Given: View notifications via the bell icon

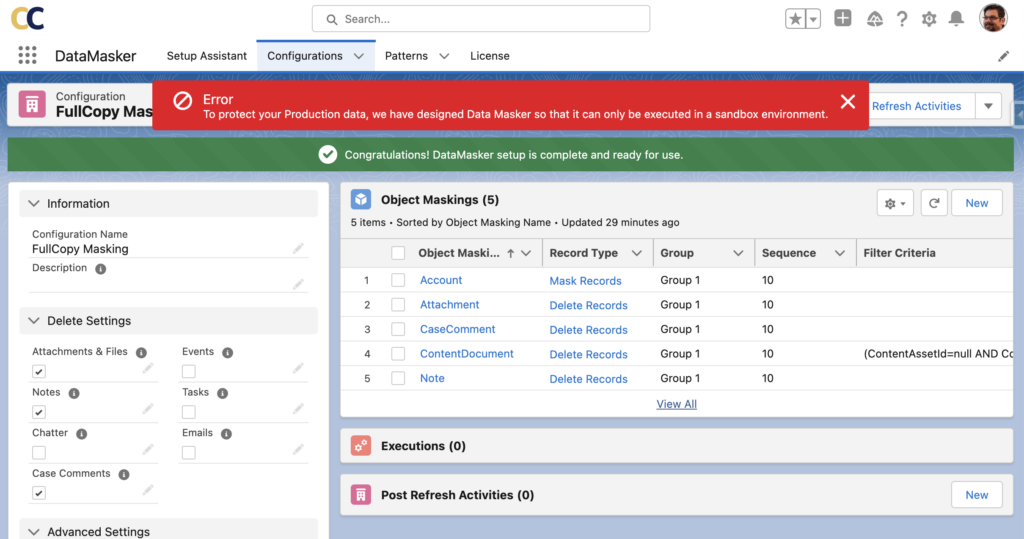Looking at the screenshot, I should (x=956, y=19).
